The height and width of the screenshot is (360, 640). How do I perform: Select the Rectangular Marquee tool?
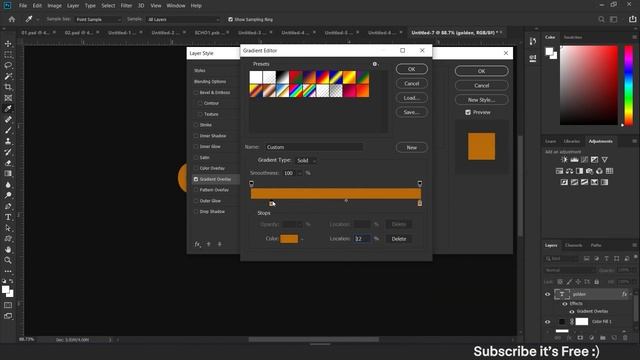click(x=8, y=55)
